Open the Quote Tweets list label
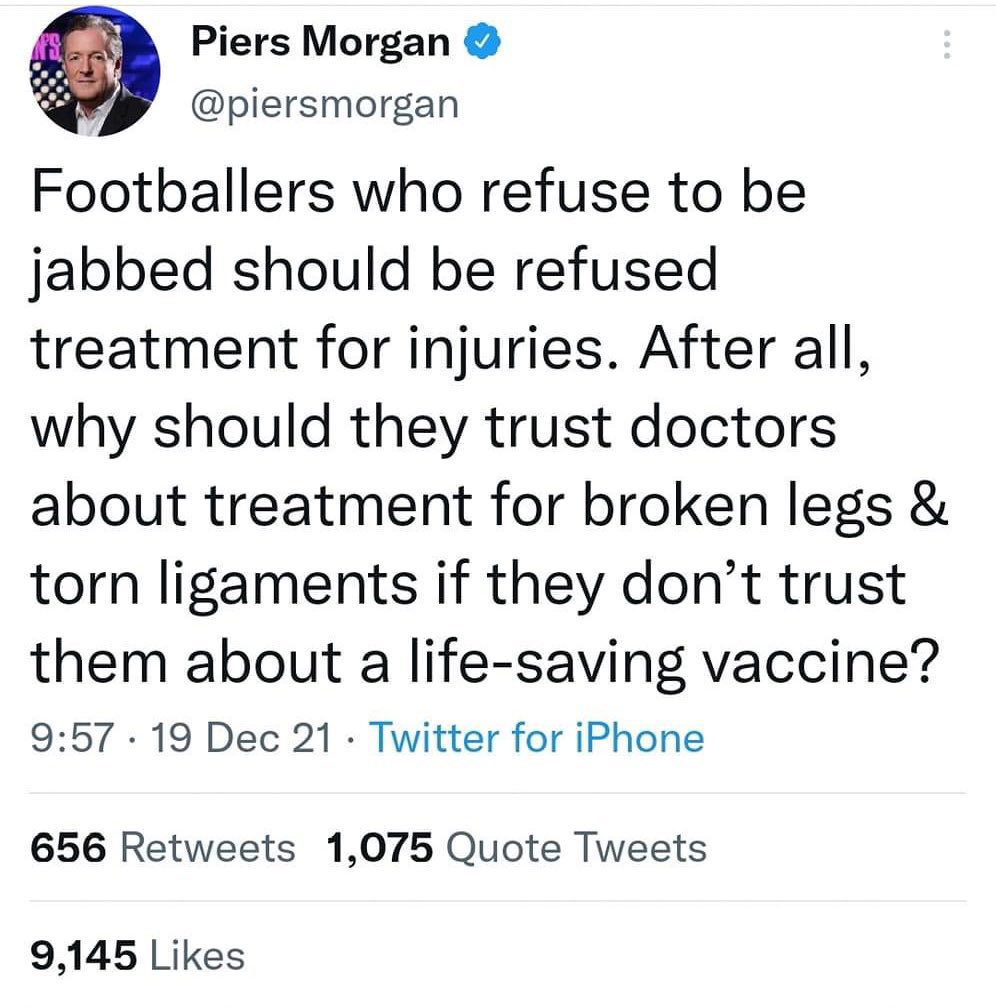This screenshot has width=996, height=1008. tap(575, 848)
